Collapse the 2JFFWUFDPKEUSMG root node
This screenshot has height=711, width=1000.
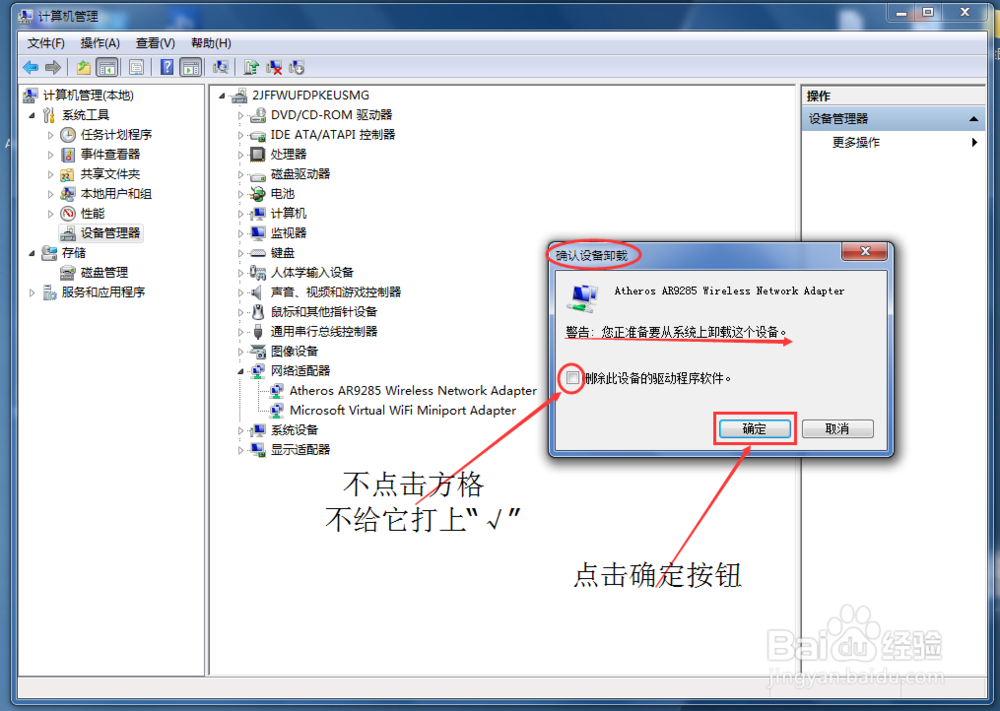pyautogui.click(x=222, y=96)
